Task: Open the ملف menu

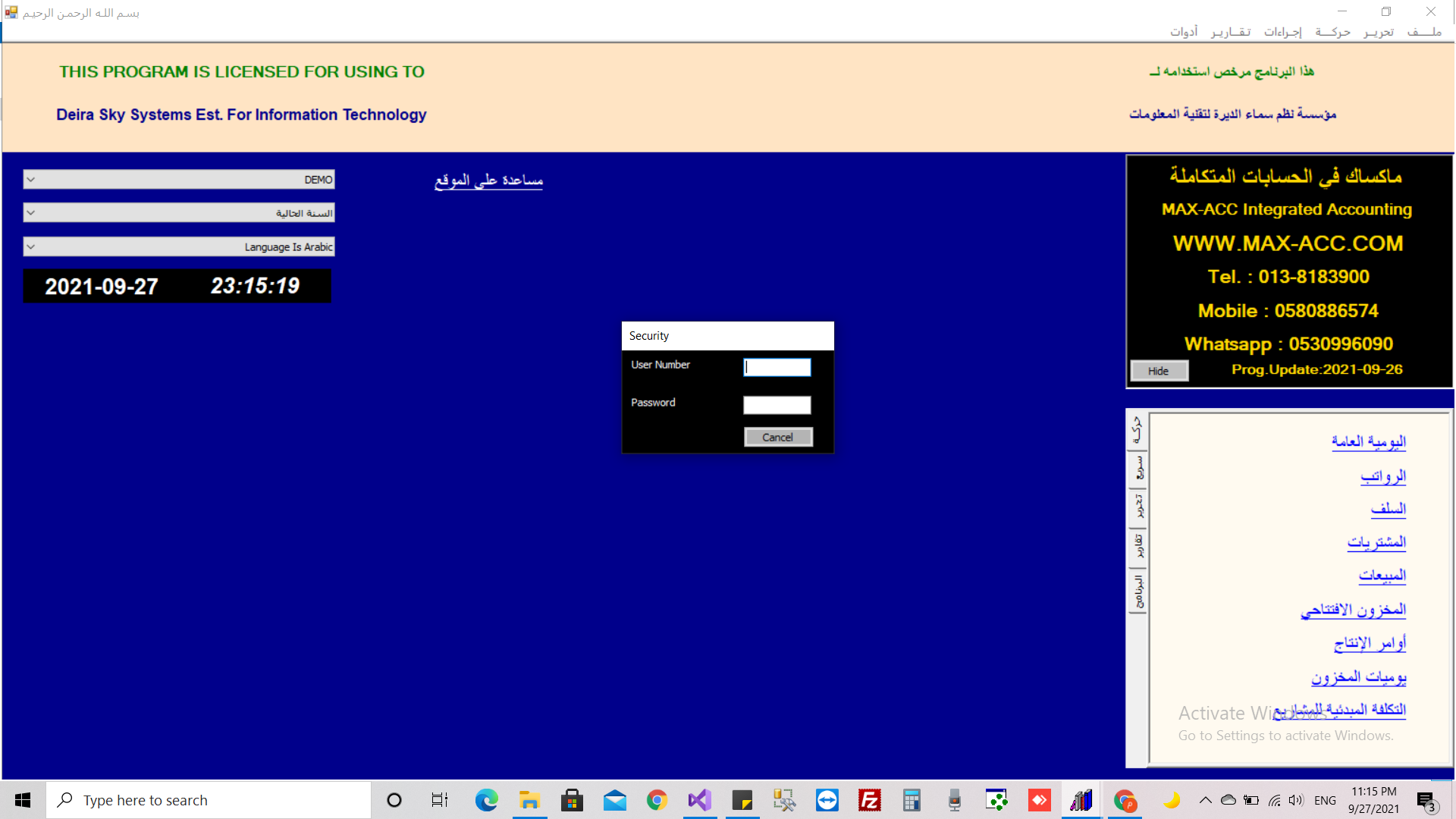Action: [x=1424, y=32]
